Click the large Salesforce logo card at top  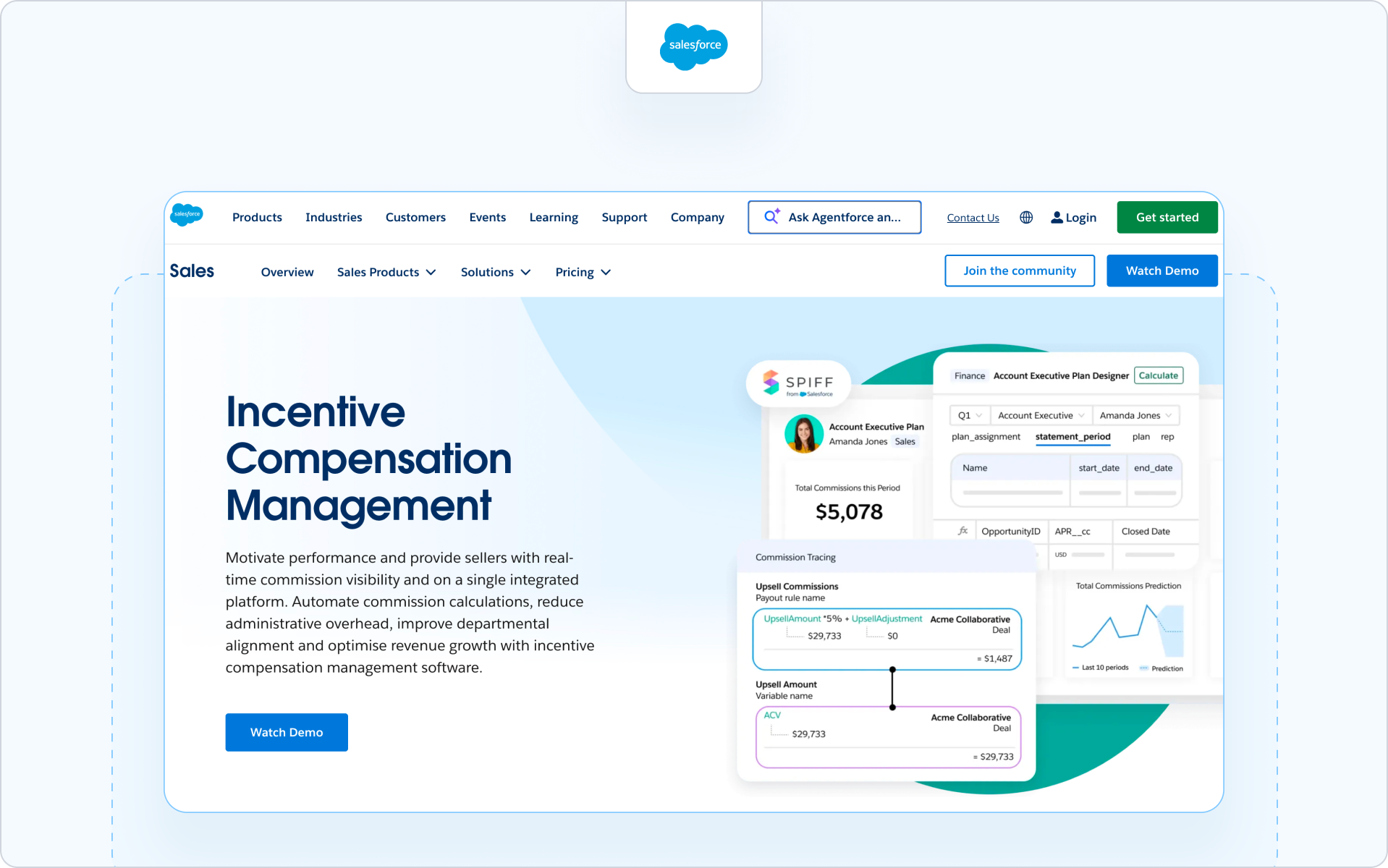click(694, 46)
